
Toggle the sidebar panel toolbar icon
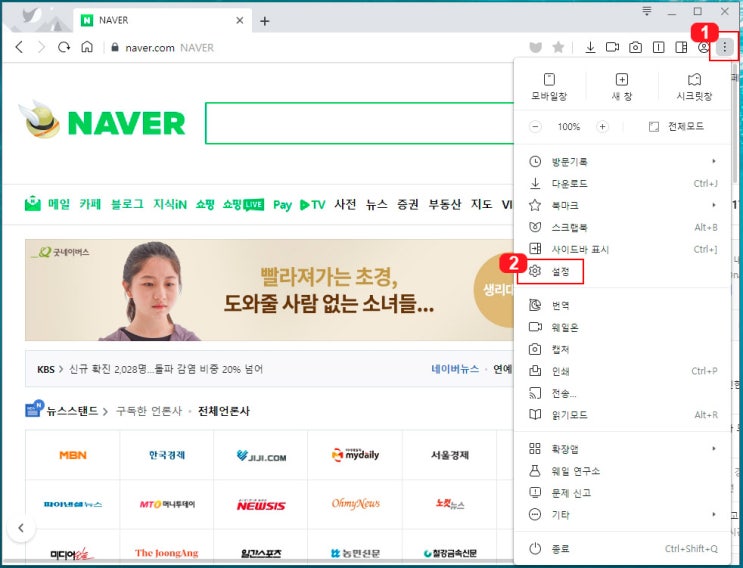point(681,47)
